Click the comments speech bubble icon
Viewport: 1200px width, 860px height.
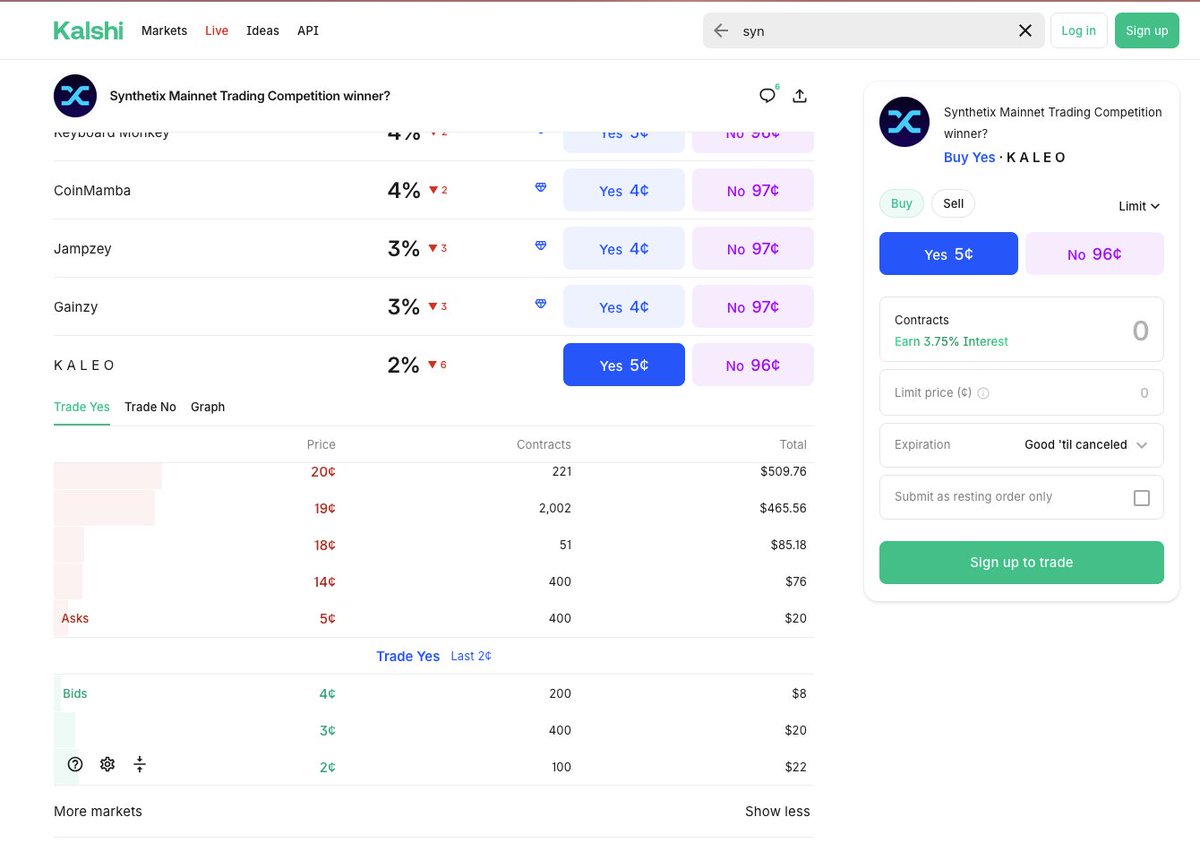767,96
